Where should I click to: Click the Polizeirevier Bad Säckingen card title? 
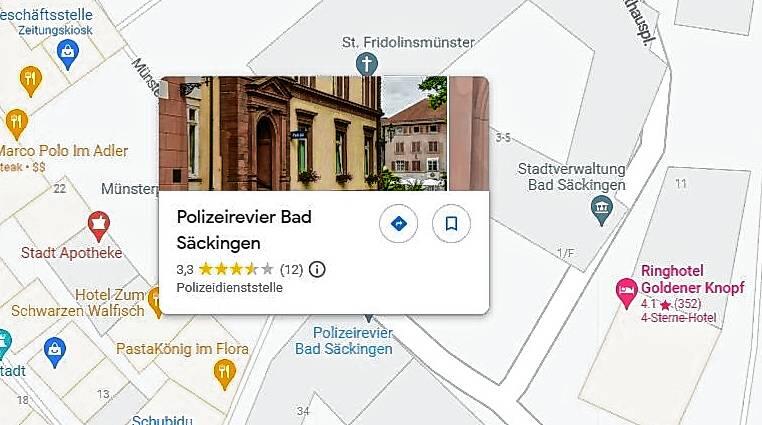[x=244, y=230]
